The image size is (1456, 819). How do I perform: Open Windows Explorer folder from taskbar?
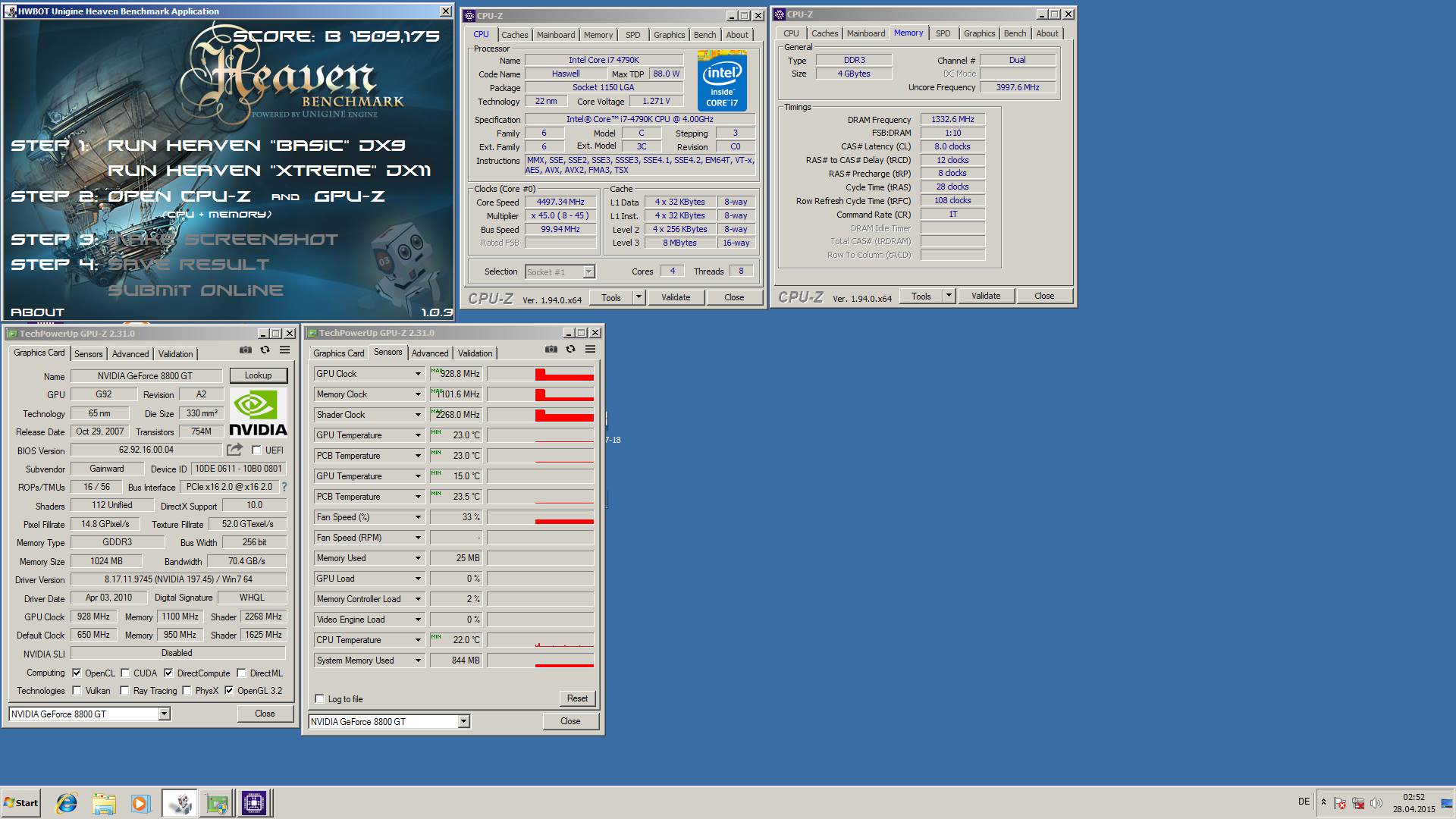coord(104,803)
